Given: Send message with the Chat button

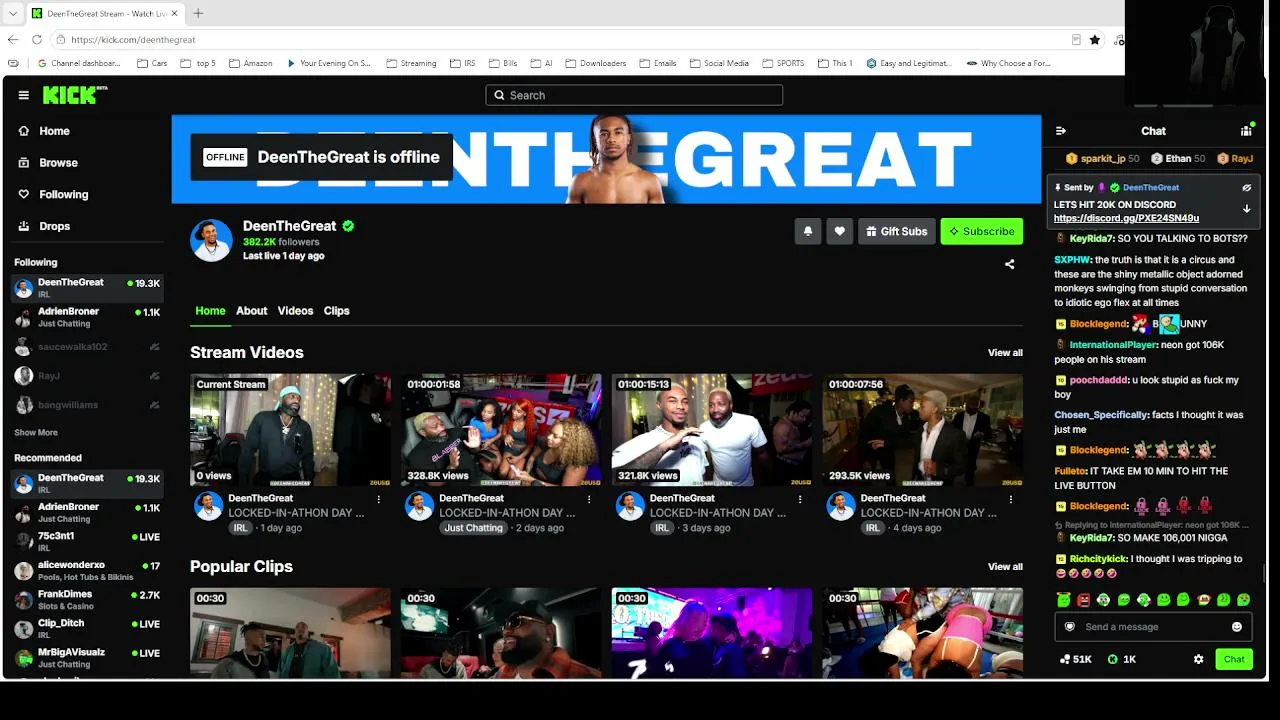Looking at the screenshot, I should [x=1234, y=659].
